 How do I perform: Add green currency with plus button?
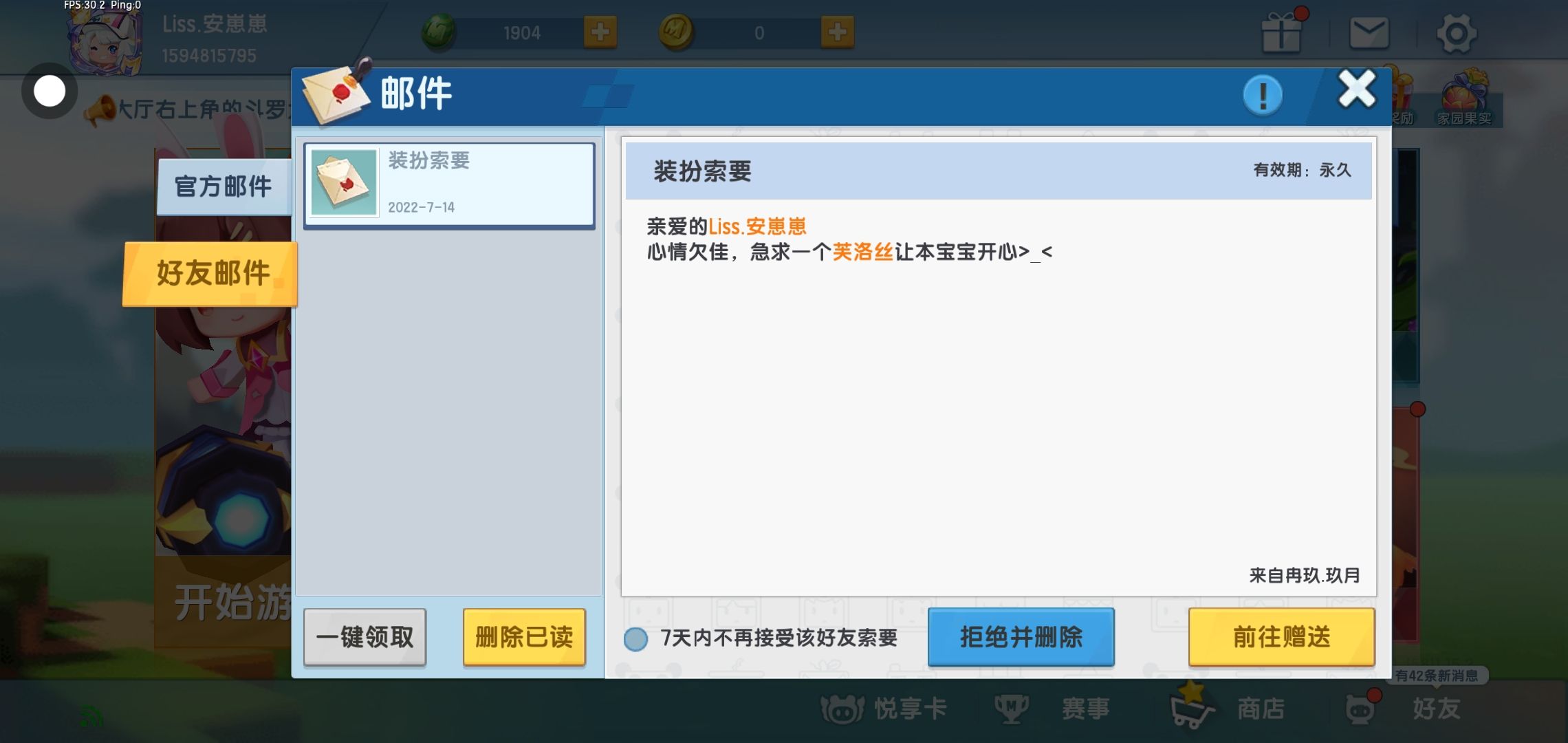600,32
